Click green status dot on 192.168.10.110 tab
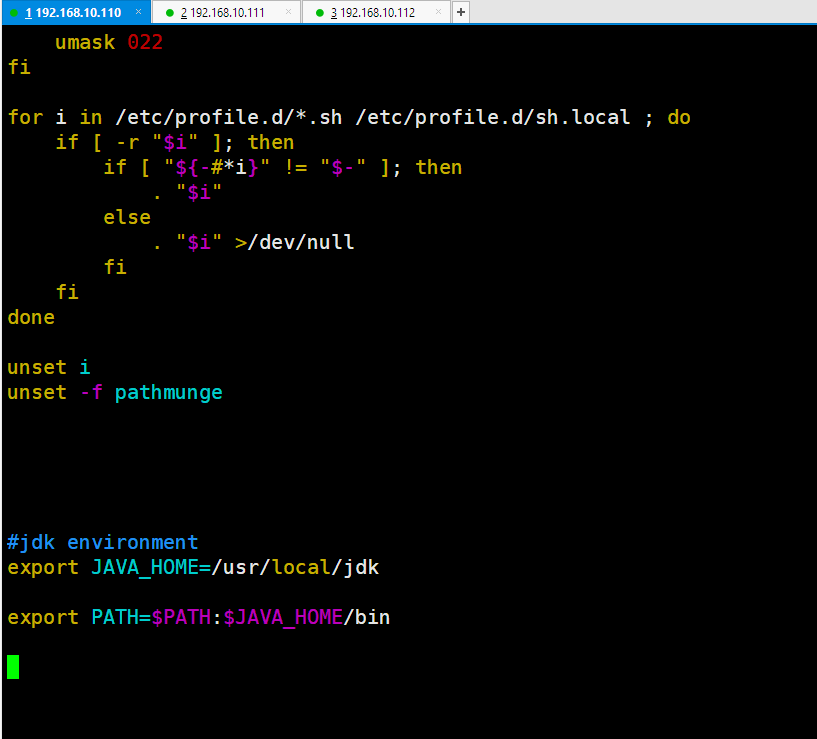This screenshot has width=817, height=739. (14, 13)
